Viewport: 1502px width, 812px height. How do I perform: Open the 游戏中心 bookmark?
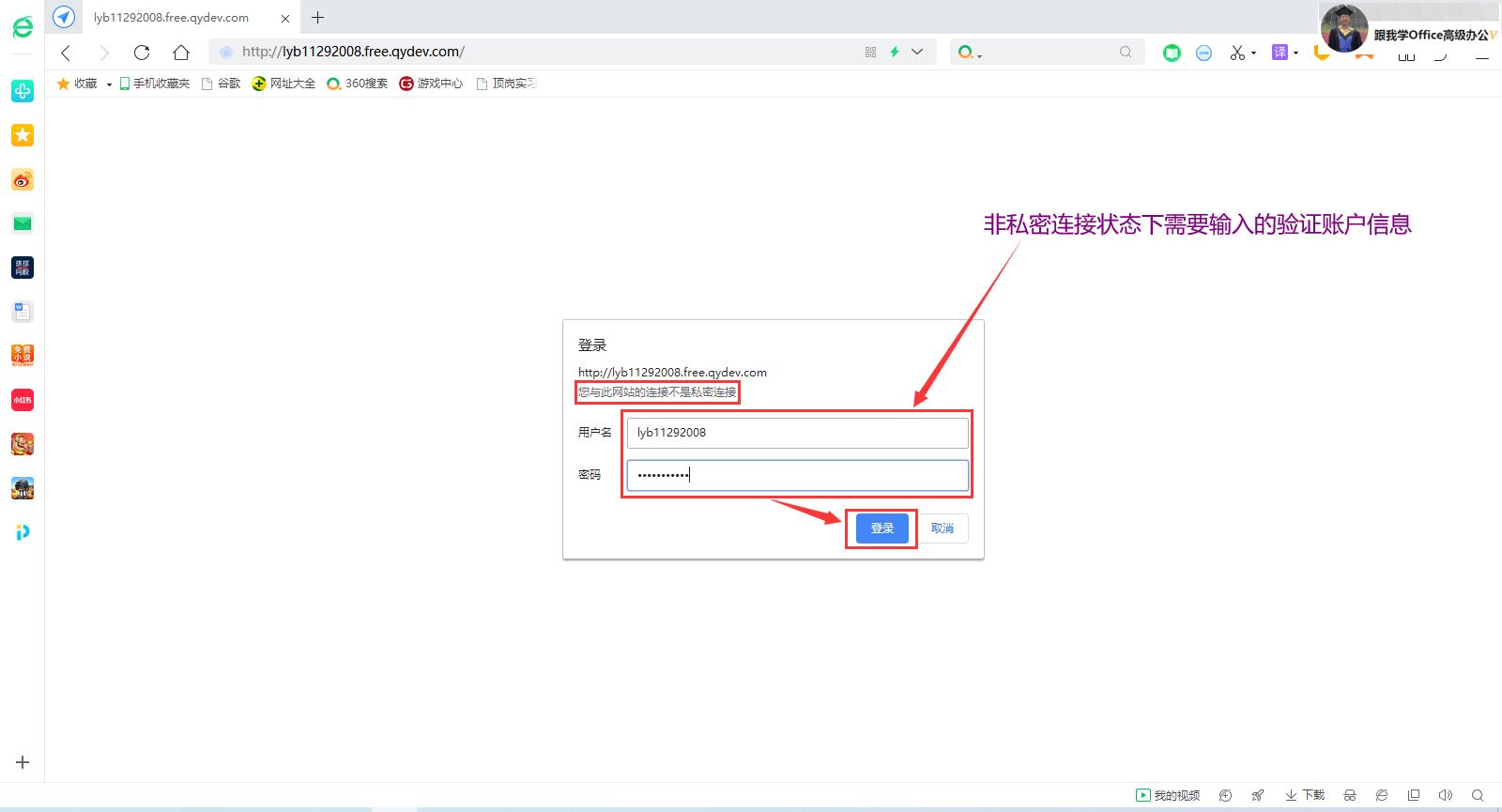point(431,84)
